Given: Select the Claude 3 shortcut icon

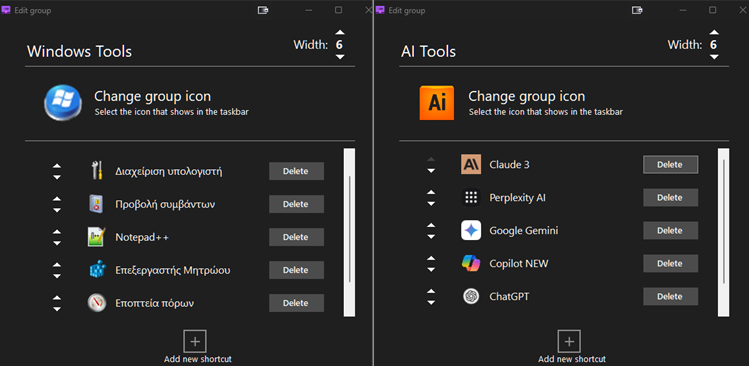Looking at the screenshot, I should (x=471, y=164).
